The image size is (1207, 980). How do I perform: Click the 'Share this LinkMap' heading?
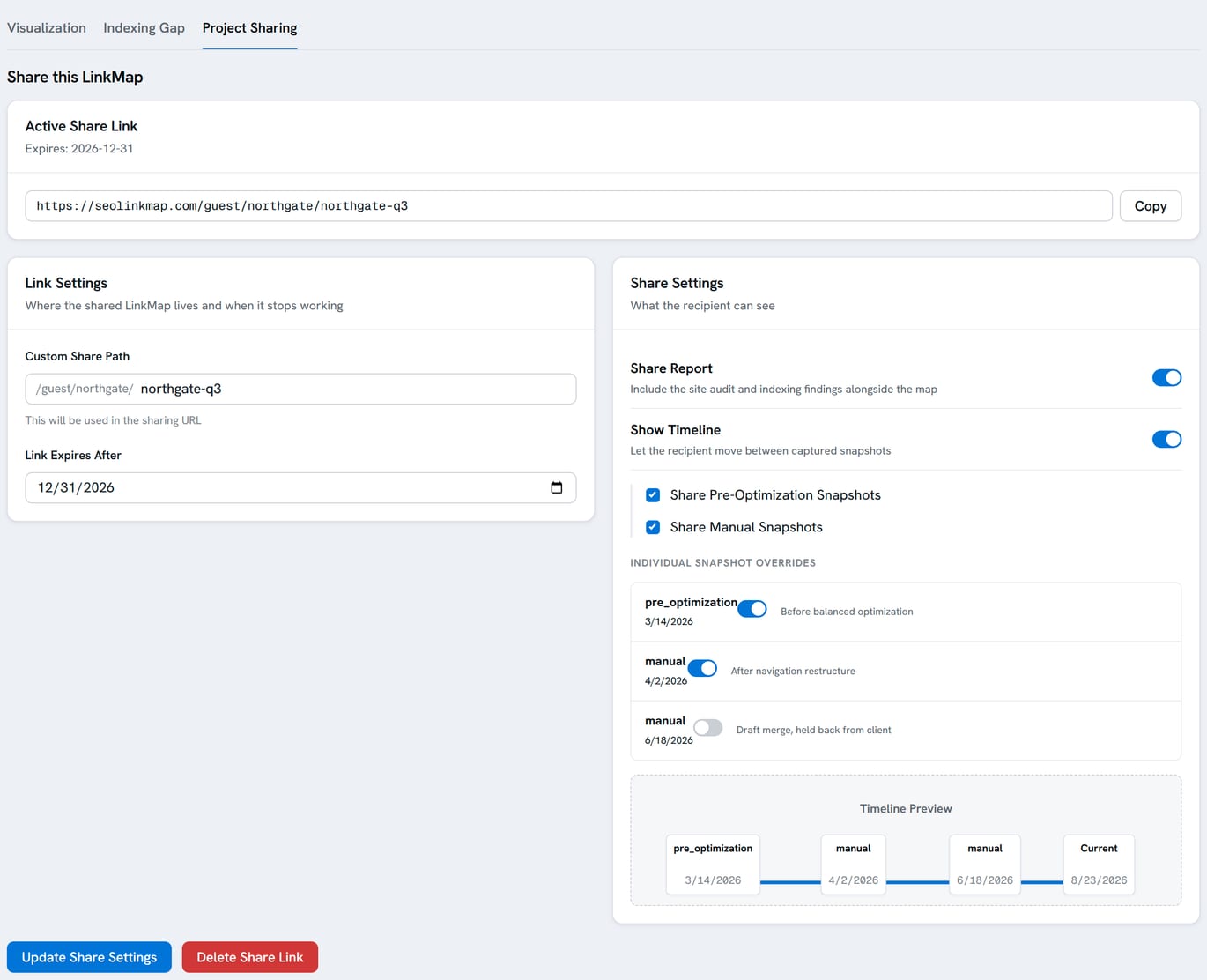75,77
